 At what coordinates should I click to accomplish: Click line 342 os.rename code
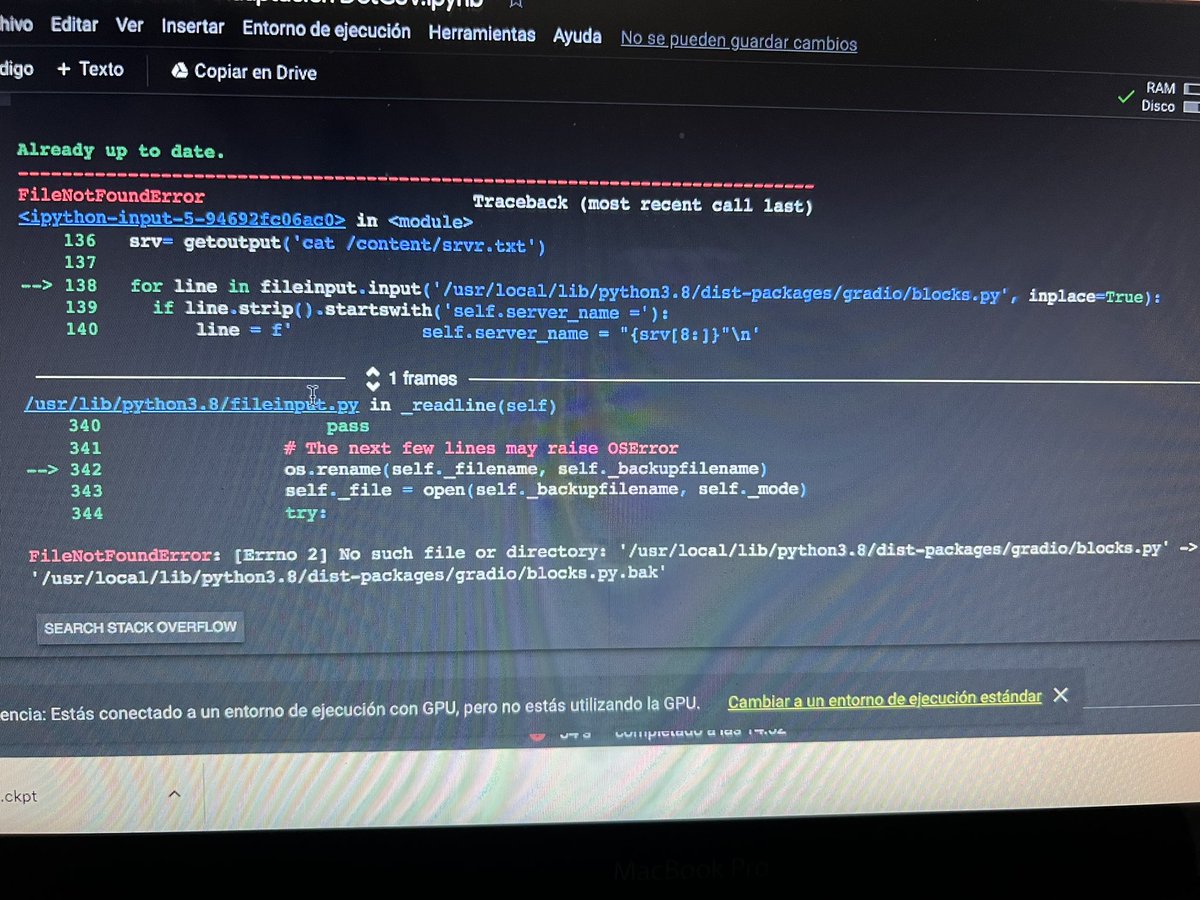(x=525, y=469)
